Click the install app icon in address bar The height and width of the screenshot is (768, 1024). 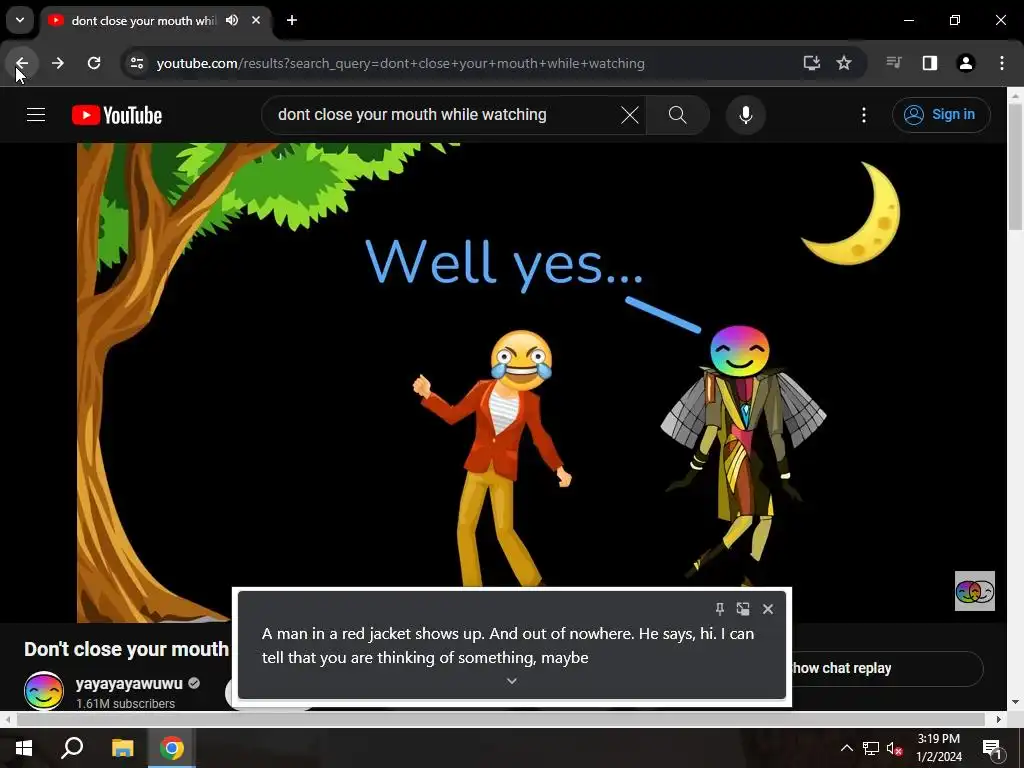812,63
